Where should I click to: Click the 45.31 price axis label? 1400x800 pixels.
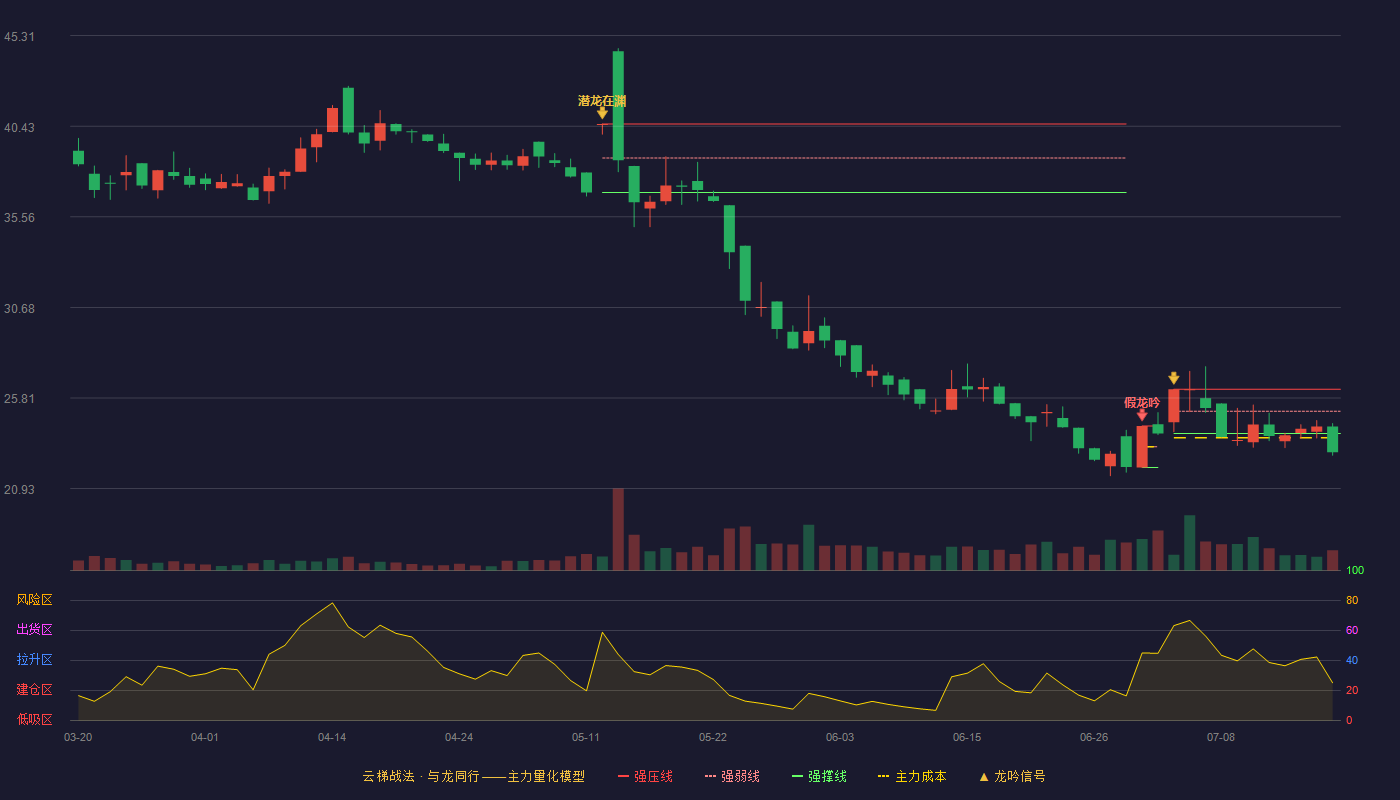point(20,37)
